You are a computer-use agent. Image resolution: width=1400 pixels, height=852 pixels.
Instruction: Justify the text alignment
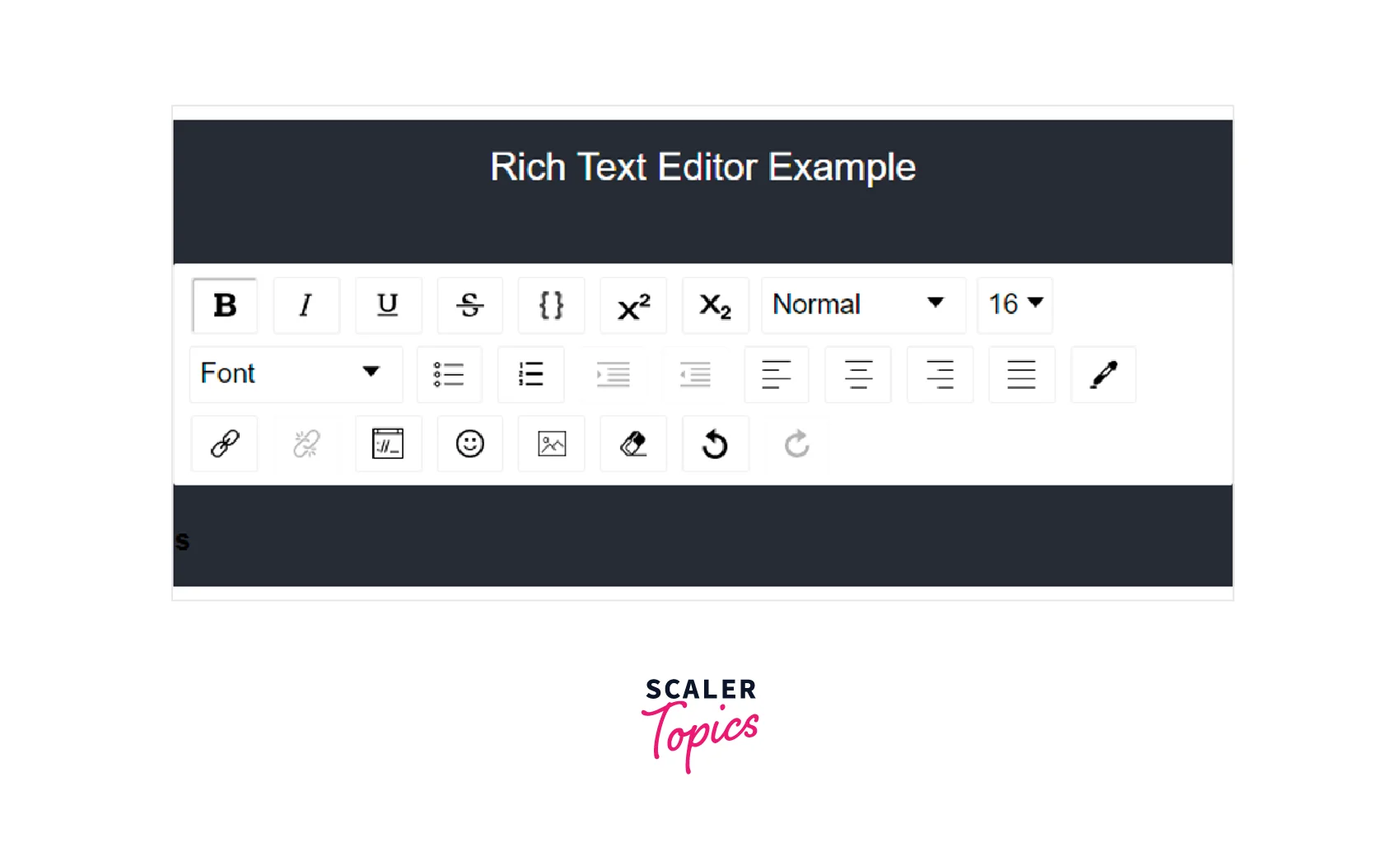click(x=1021, y=374)
